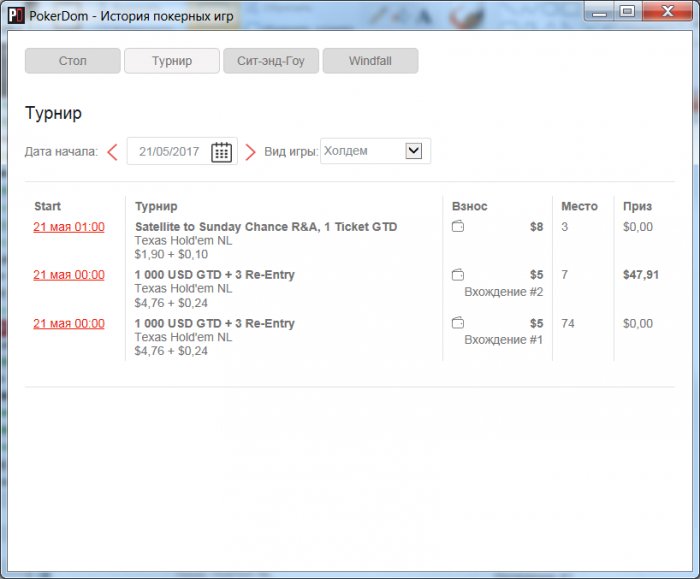Click the Взнос column header
The width and height of the screenshot is (700, 579).
click(x=470, y=206)
